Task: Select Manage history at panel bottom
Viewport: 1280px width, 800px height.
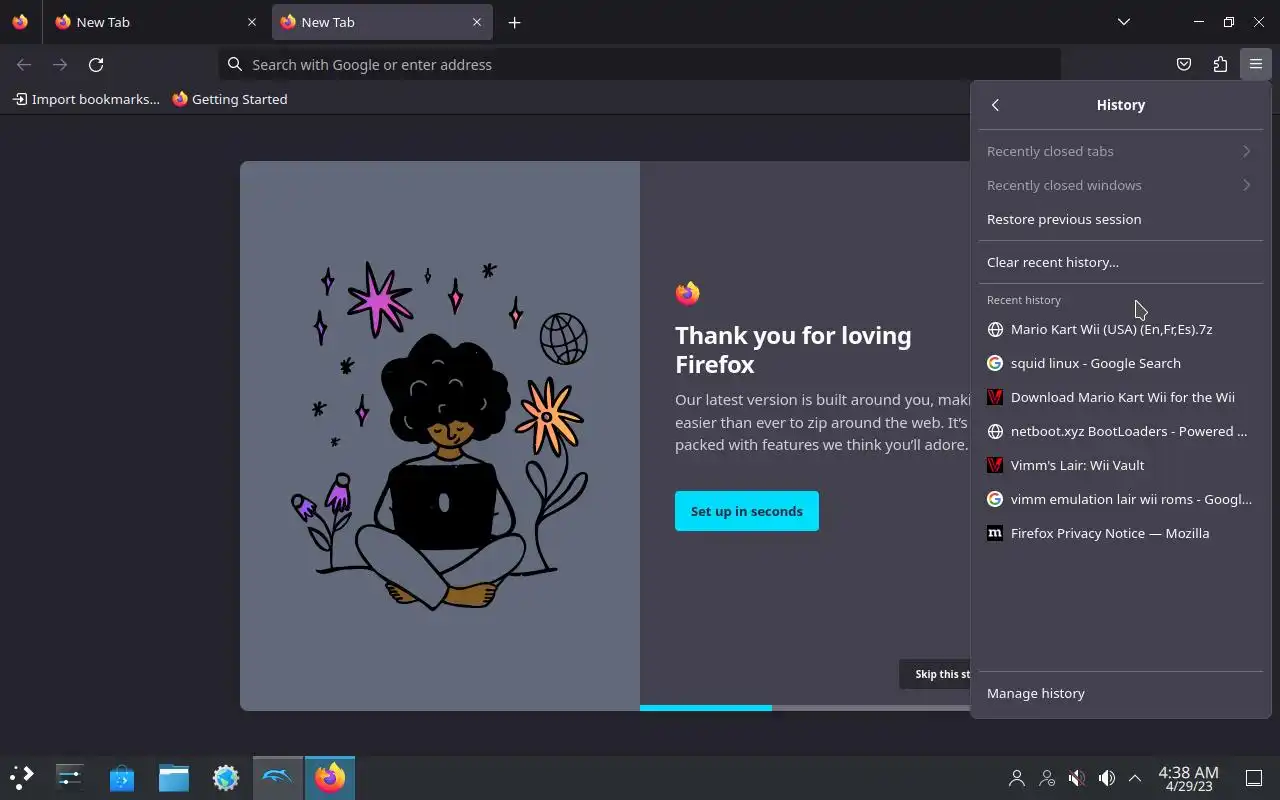Action: tap(1120, 693)
